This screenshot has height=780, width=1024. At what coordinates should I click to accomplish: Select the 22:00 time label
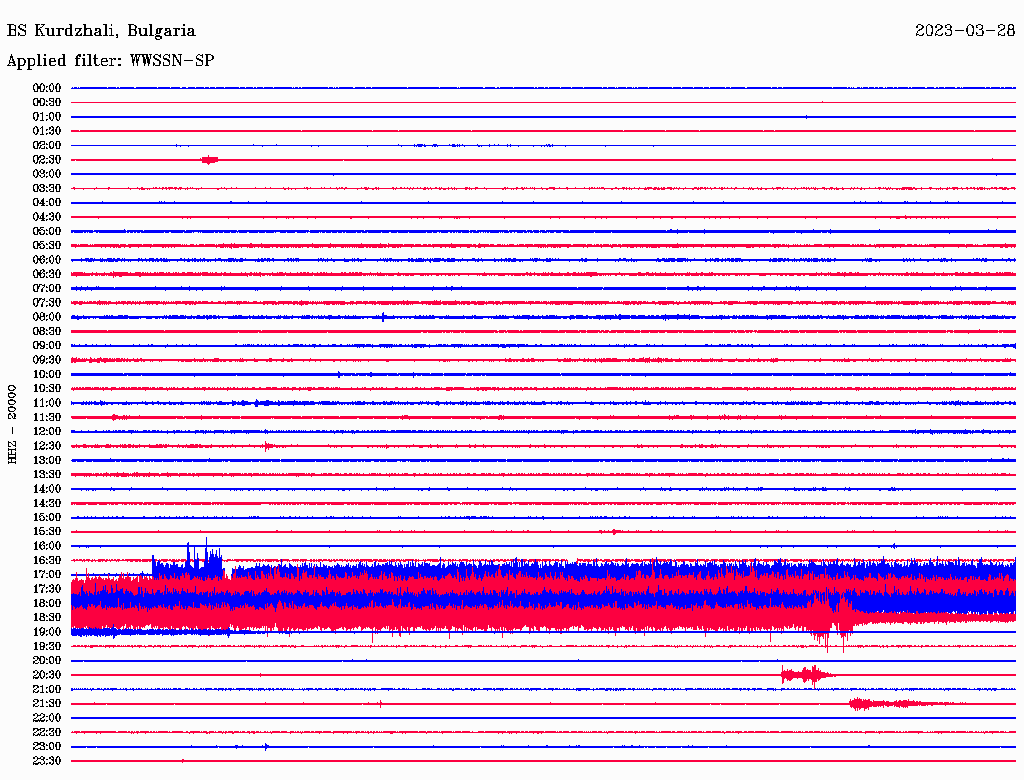(x=47, y=718)
